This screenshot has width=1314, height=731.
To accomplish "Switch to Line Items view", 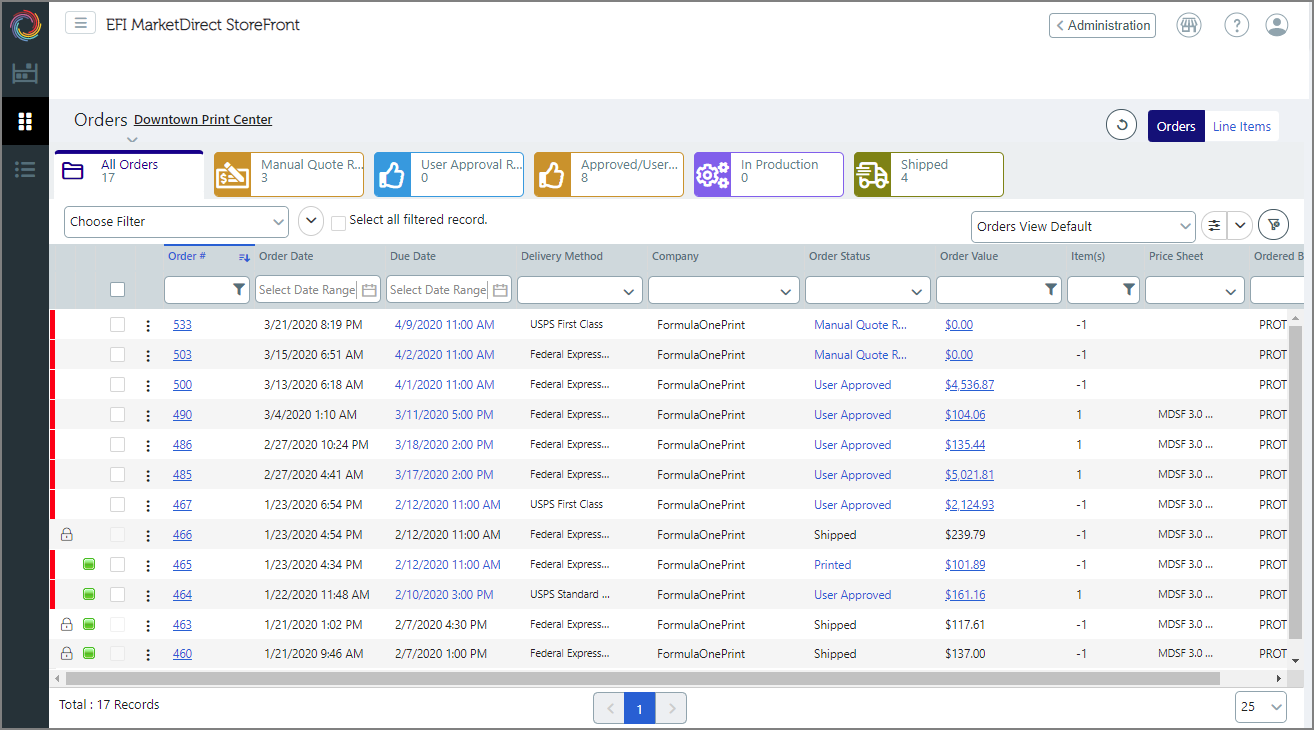I will (x=1242, y=126).
